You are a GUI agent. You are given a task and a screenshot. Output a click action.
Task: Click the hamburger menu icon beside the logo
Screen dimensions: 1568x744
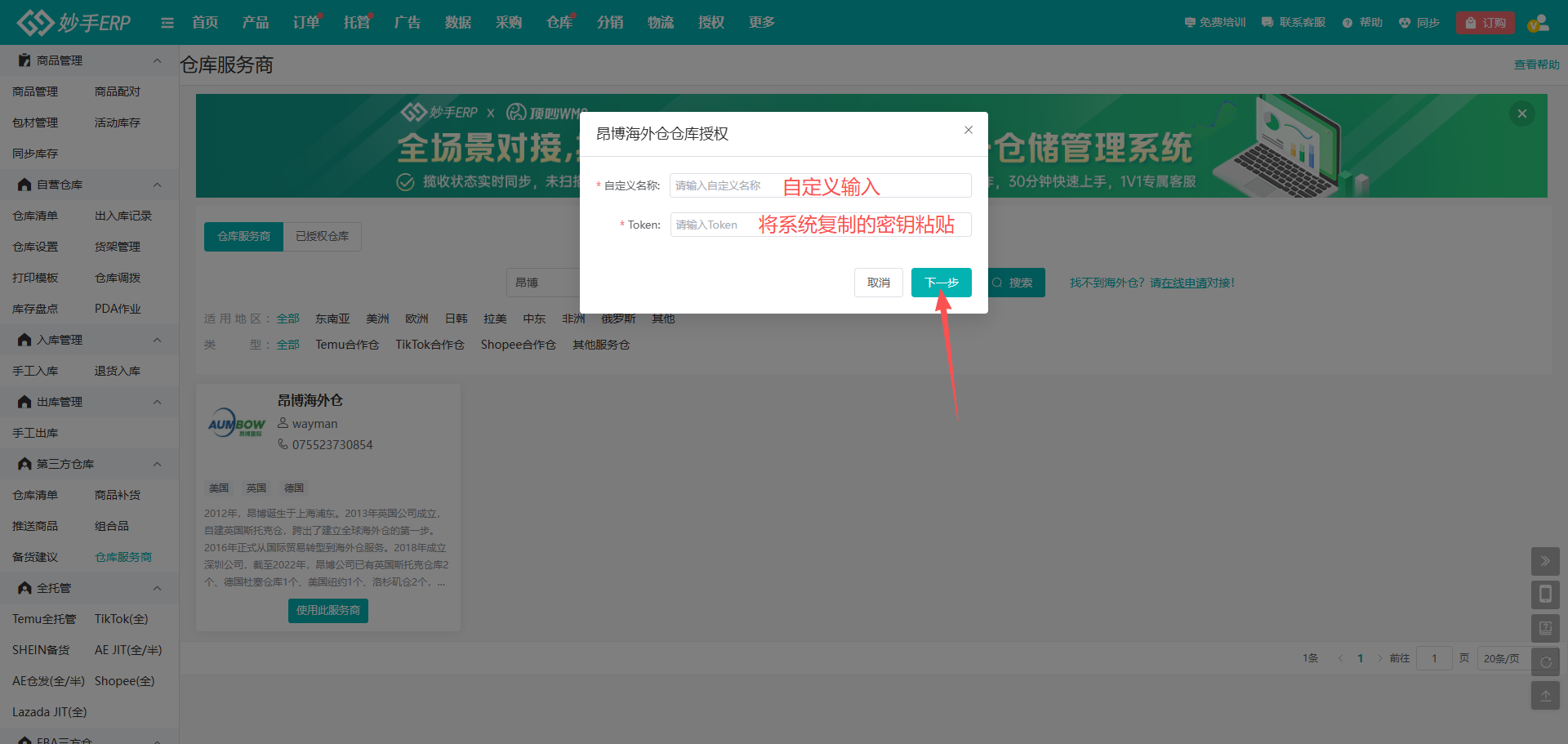point(167,23)
